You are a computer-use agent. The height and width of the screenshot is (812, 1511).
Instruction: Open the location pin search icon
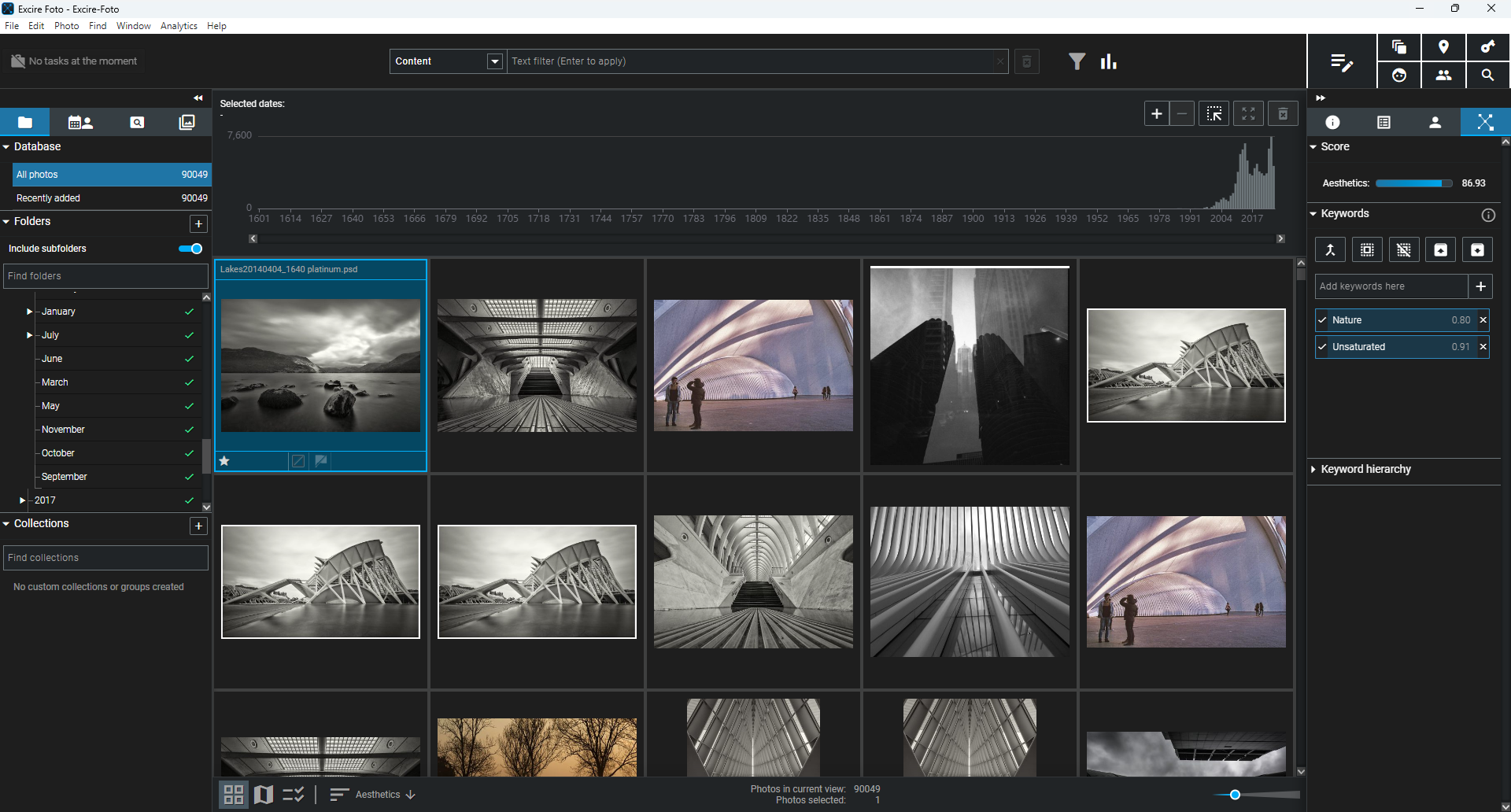point(1443,47)
